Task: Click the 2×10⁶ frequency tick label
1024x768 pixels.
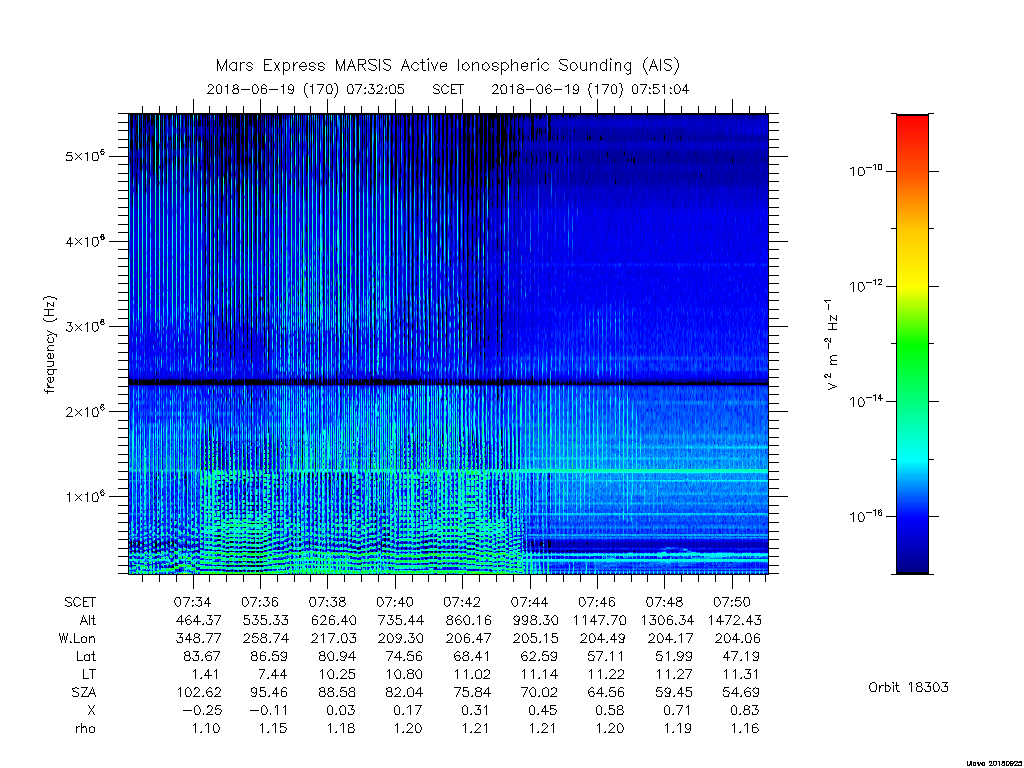Action: [x=85, y=411]
